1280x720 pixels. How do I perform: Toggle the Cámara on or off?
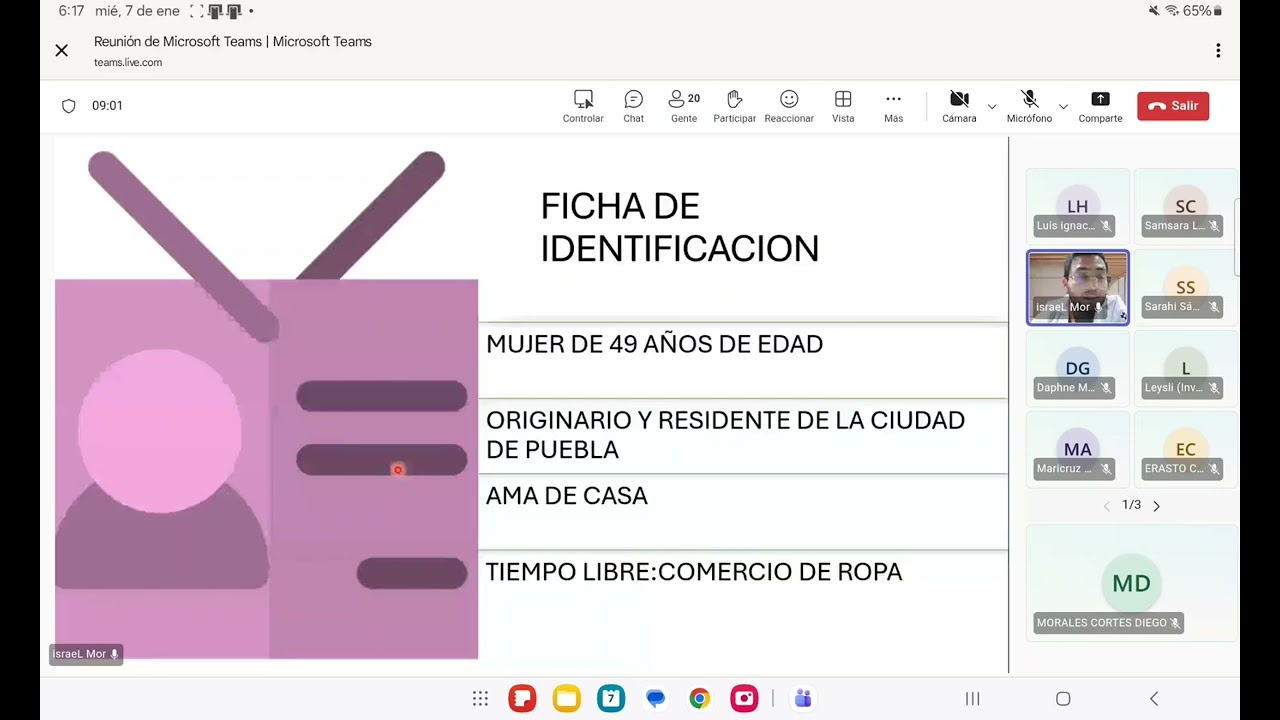point(959,106)
